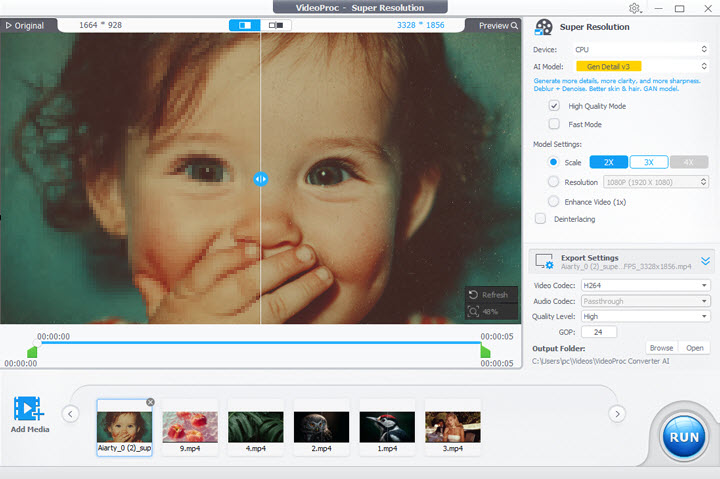
Task: Click the 1664 * 928 original resolution text
Action: [101, 25]
